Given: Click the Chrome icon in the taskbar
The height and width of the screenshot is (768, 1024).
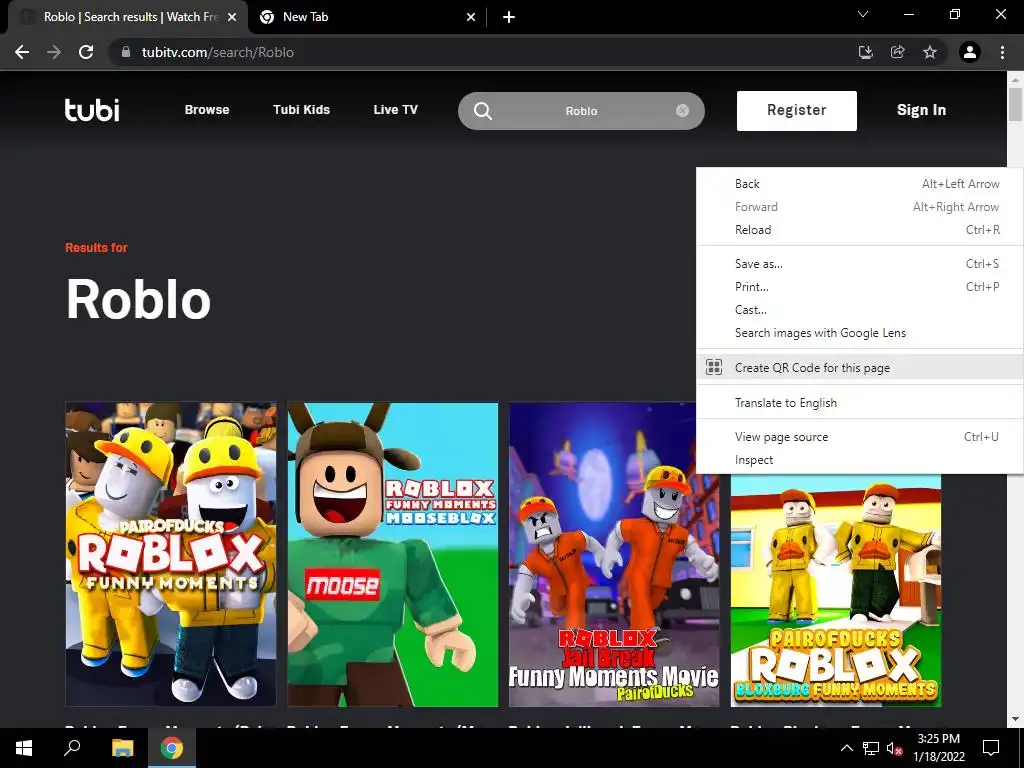Looking at the screenshot, I should [x=172, y=748].
